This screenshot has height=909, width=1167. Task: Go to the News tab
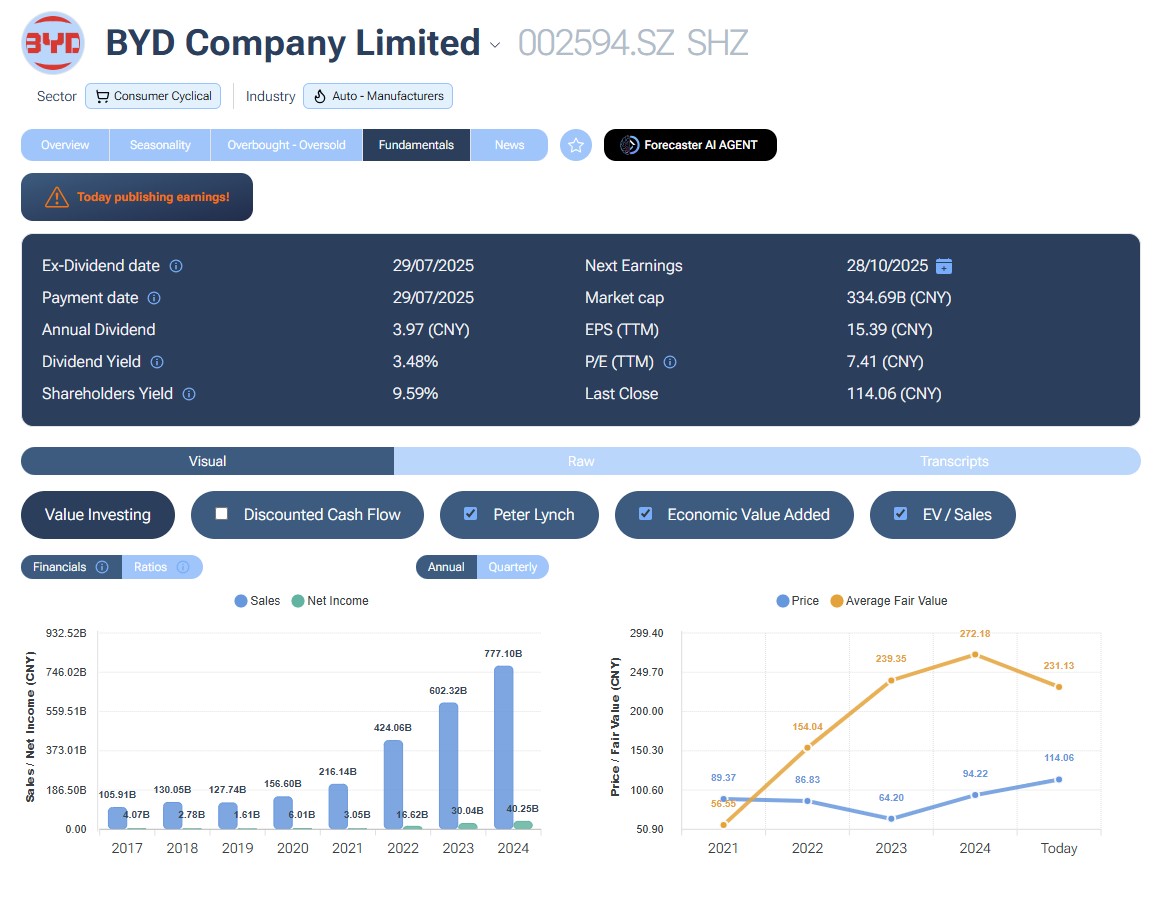(509, 145)
